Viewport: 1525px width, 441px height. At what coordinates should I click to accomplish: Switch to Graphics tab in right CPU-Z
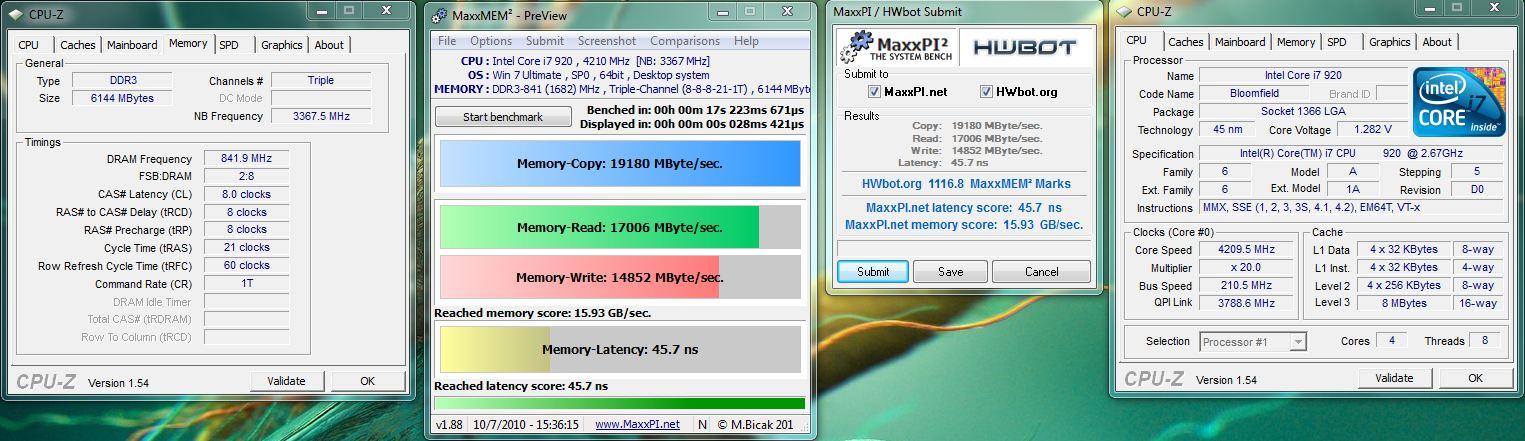click(1390, 42)
